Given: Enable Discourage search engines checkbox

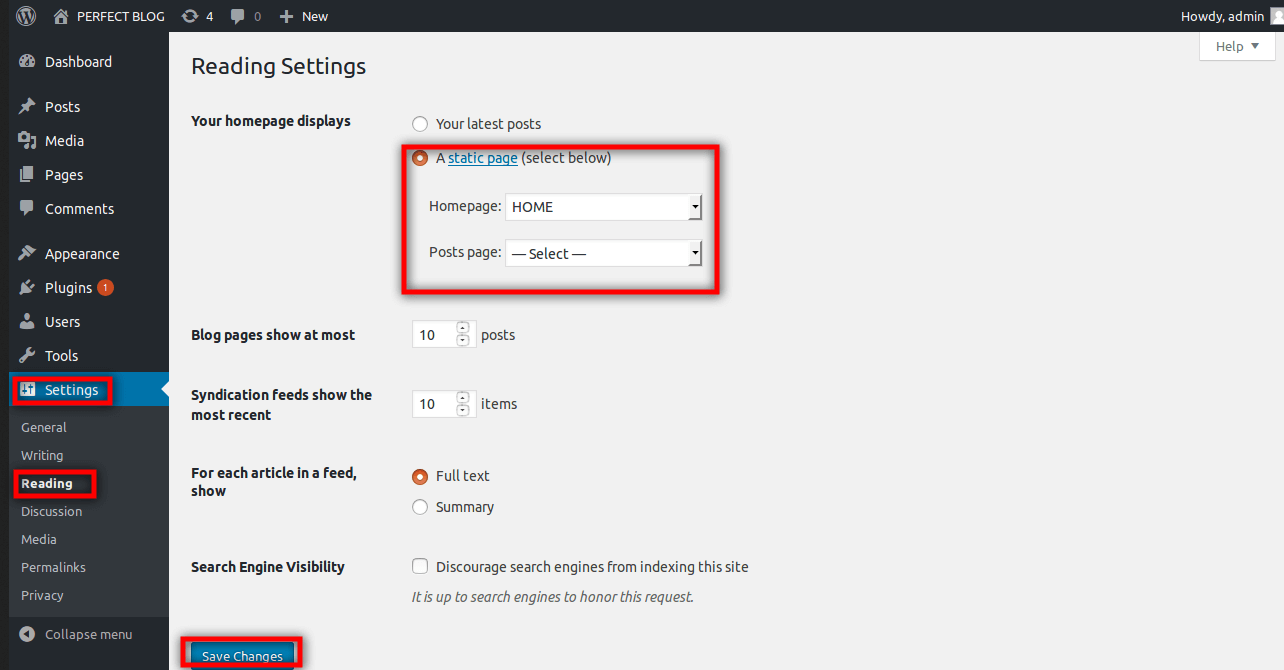Looking at the screenshot, I should point(420,566).
